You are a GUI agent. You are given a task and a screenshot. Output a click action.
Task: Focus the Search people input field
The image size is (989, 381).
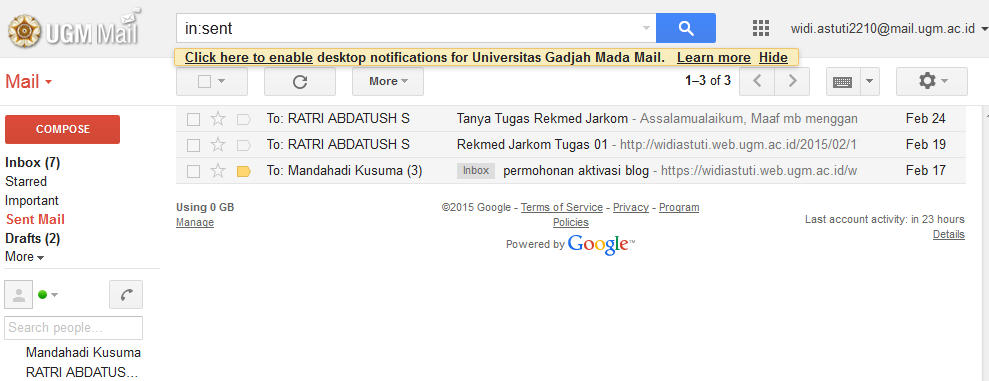[x=74, y=328]
